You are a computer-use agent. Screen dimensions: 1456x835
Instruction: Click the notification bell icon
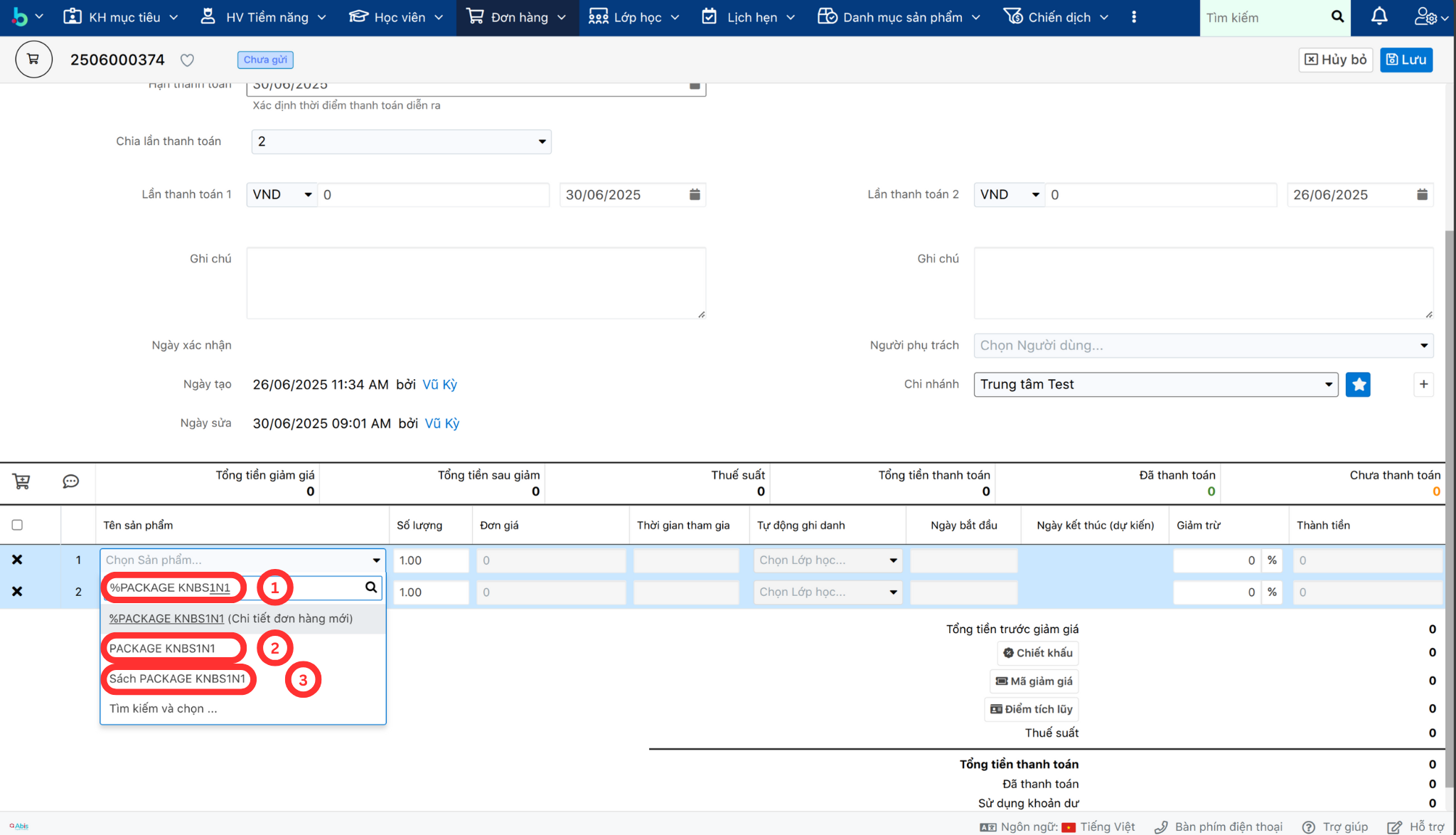tap(1379, 16)
